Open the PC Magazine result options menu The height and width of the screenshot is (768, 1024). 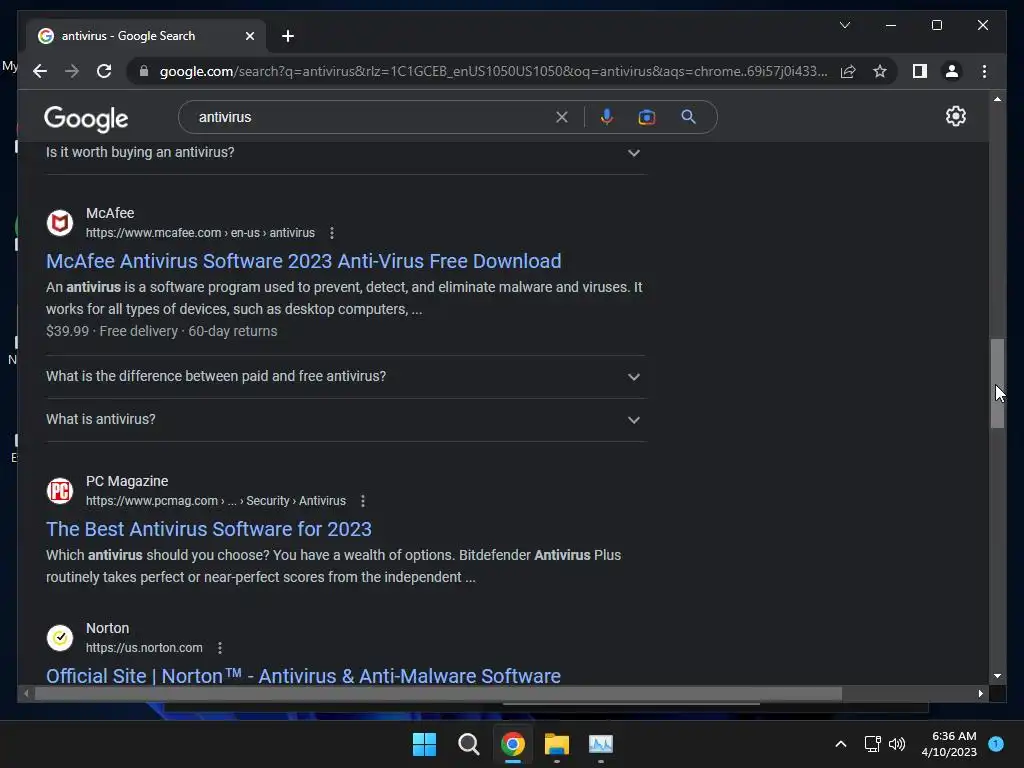[x=362, y=501]
